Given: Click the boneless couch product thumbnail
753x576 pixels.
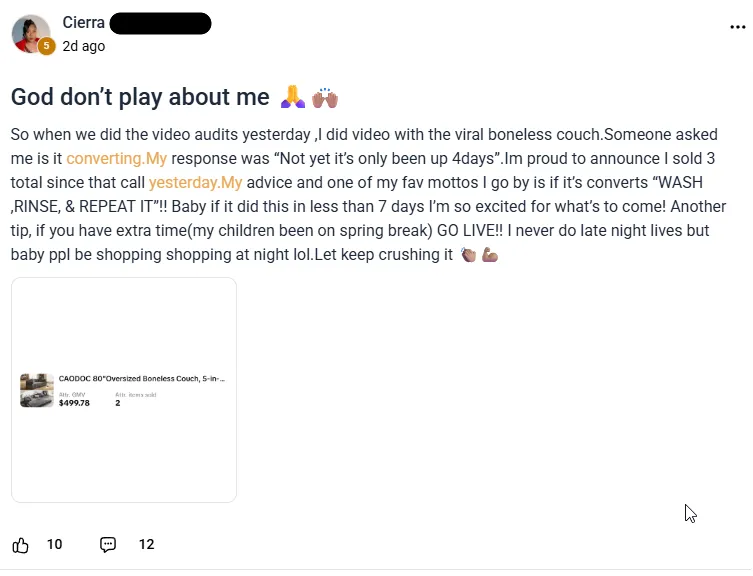Looking at the screenshot, I should (x=37, y=390).
